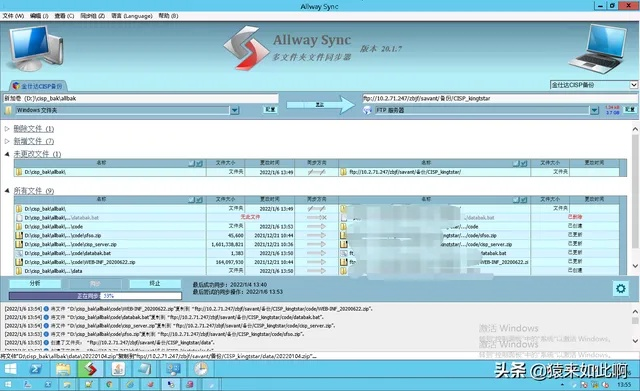Open the 编辑 menu
640x391 pixels.
coord(39,16)
